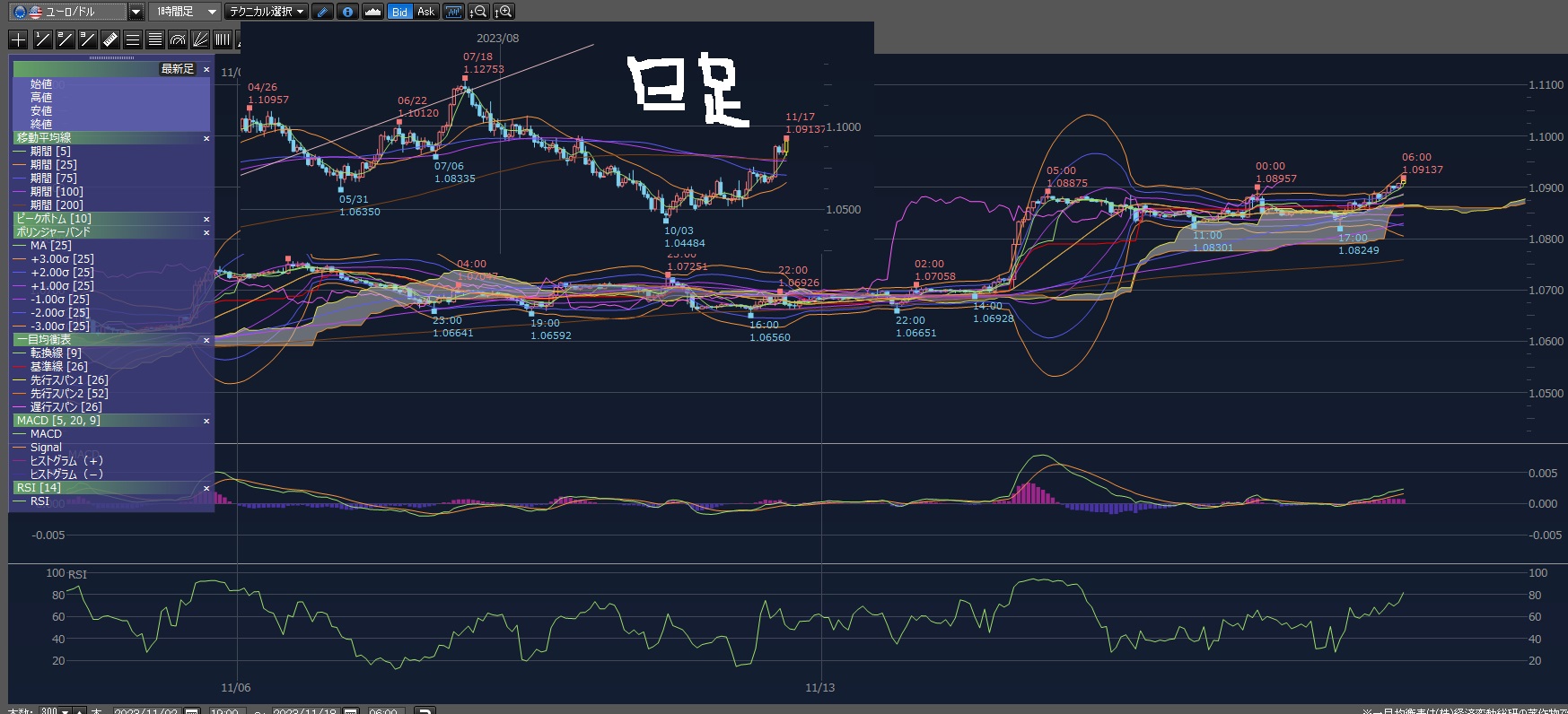Click the zoom in magnifier icon
Image resolution: width=1568 pixels, height=714 pixels.
point(504,12)
